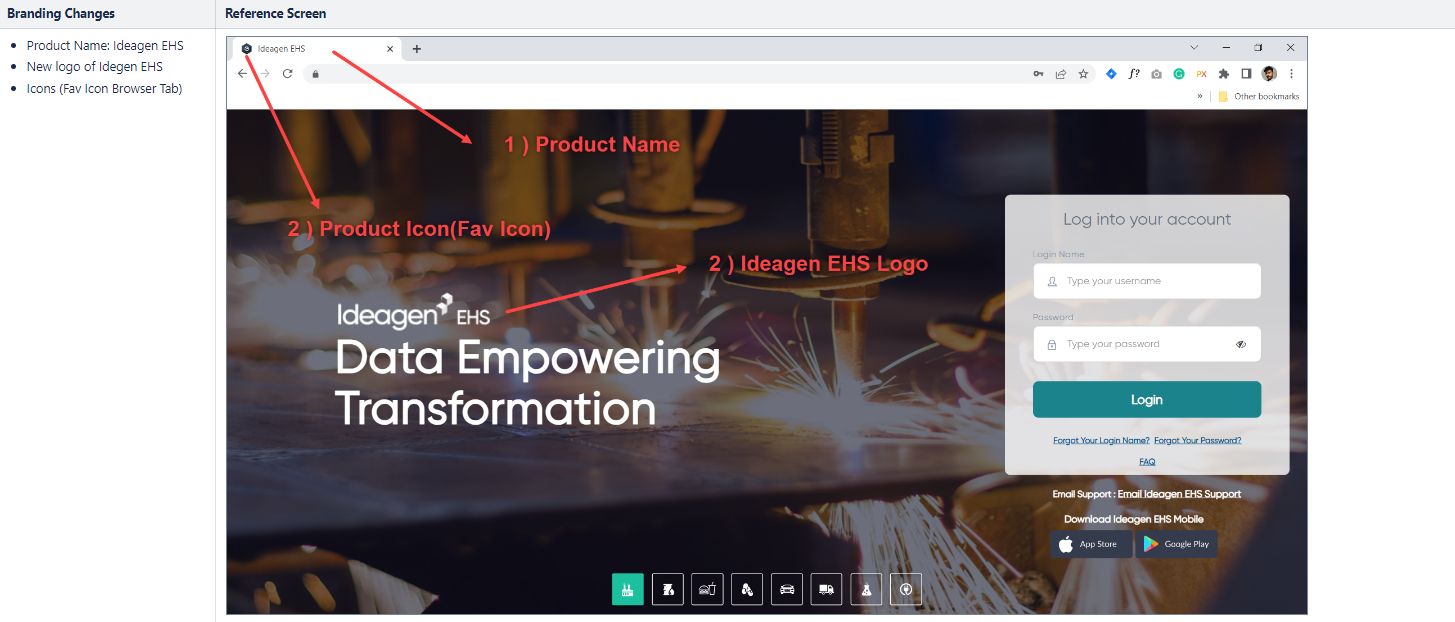Select the delivery truck industry icon
Viewport: 1455px width, 622px height.
826,589
